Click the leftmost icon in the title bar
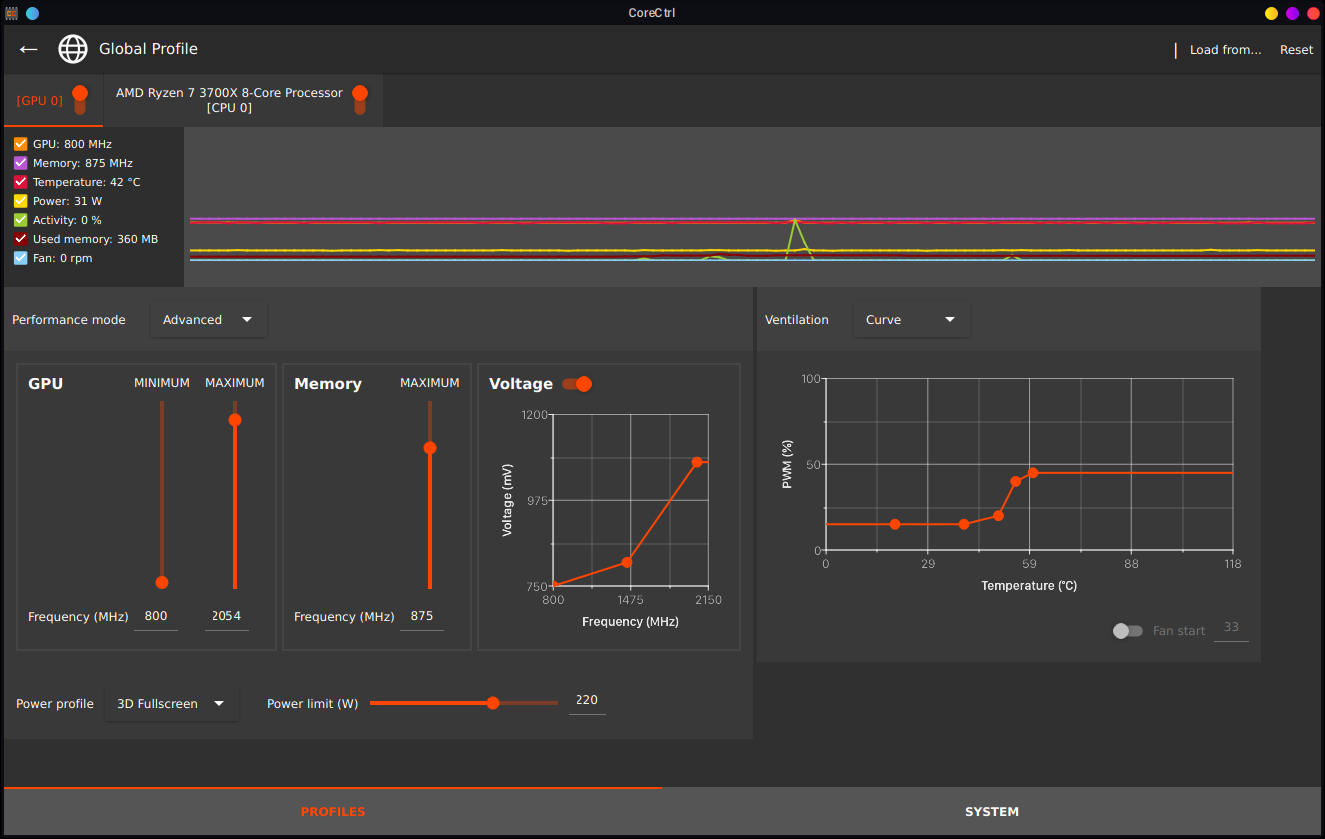The height and width of the screenshot is (839, 1325). click(x=13, y=13)
